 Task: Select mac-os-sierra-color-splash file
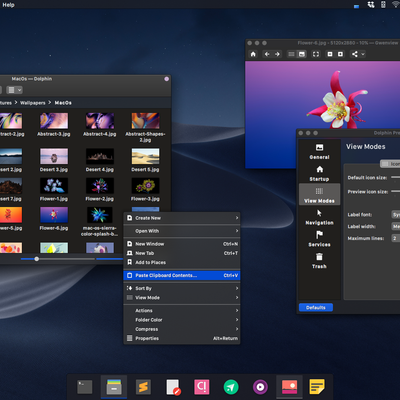(x=100, y=222)
